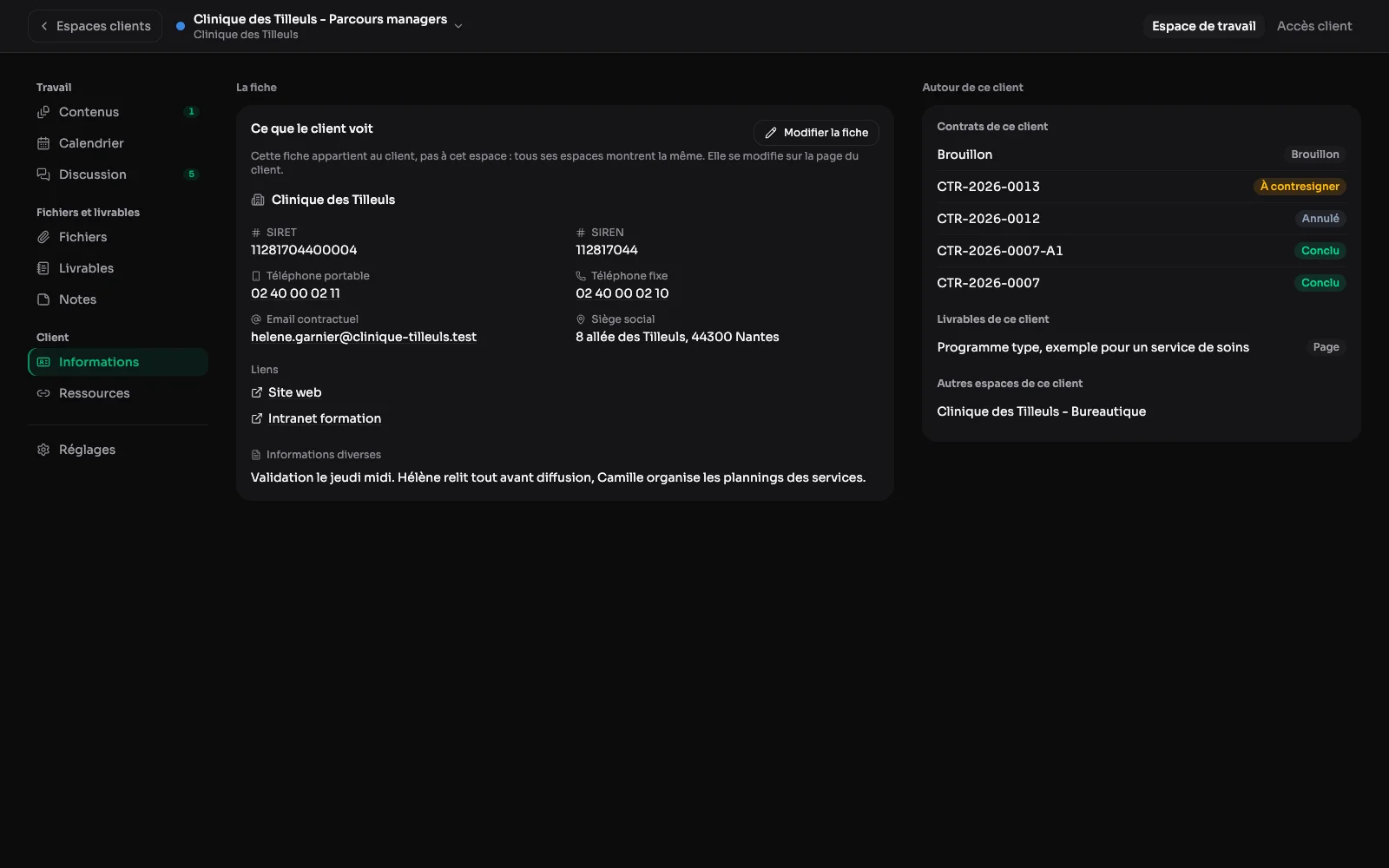Viewport: 1389px width, 868px height.
Task: Open the Réglages gear icon
Action: click(43, 450)
